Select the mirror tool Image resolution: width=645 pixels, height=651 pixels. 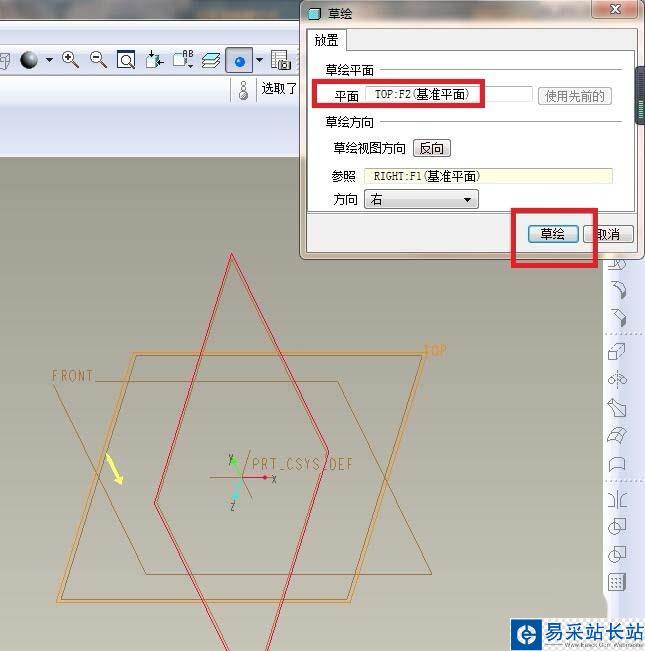618,499
